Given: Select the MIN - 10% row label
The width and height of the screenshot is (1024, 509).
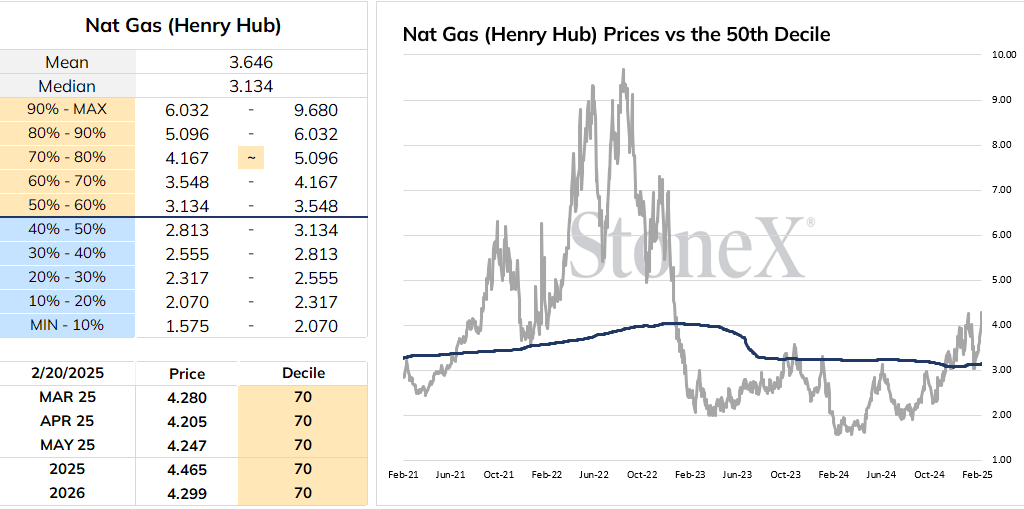Looking at the screenshot, I should pyautogui.click(x=67, y=325).
